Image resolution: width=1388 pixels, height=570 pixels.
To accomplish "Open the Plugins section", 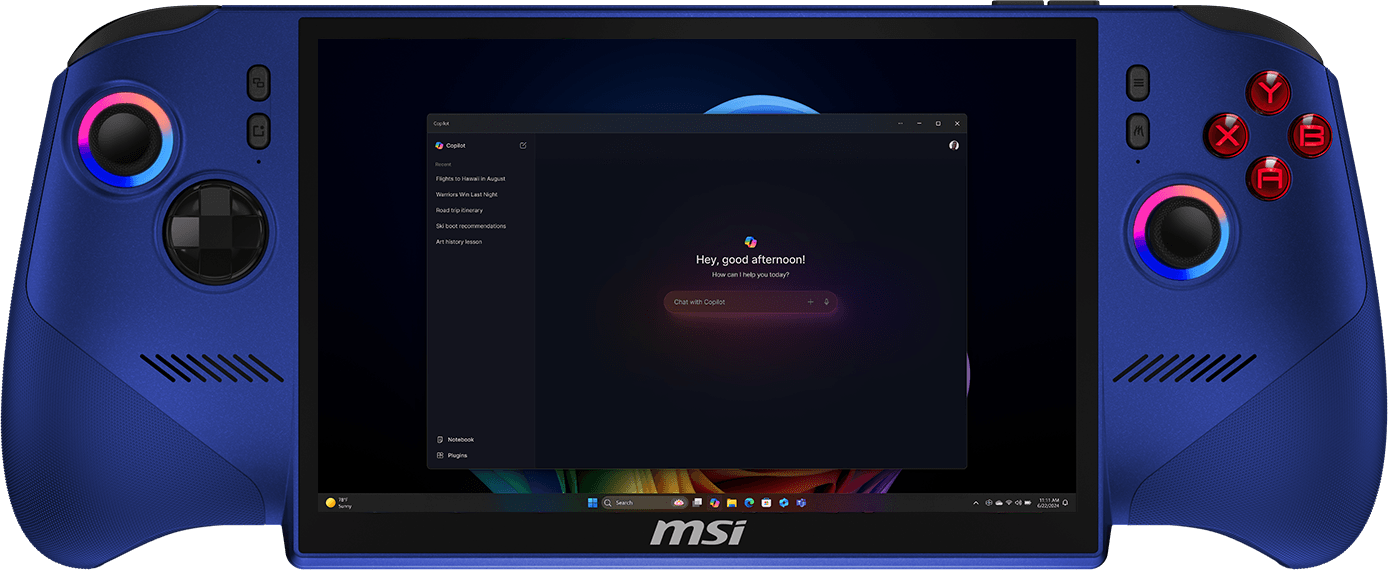I will 452,455.
